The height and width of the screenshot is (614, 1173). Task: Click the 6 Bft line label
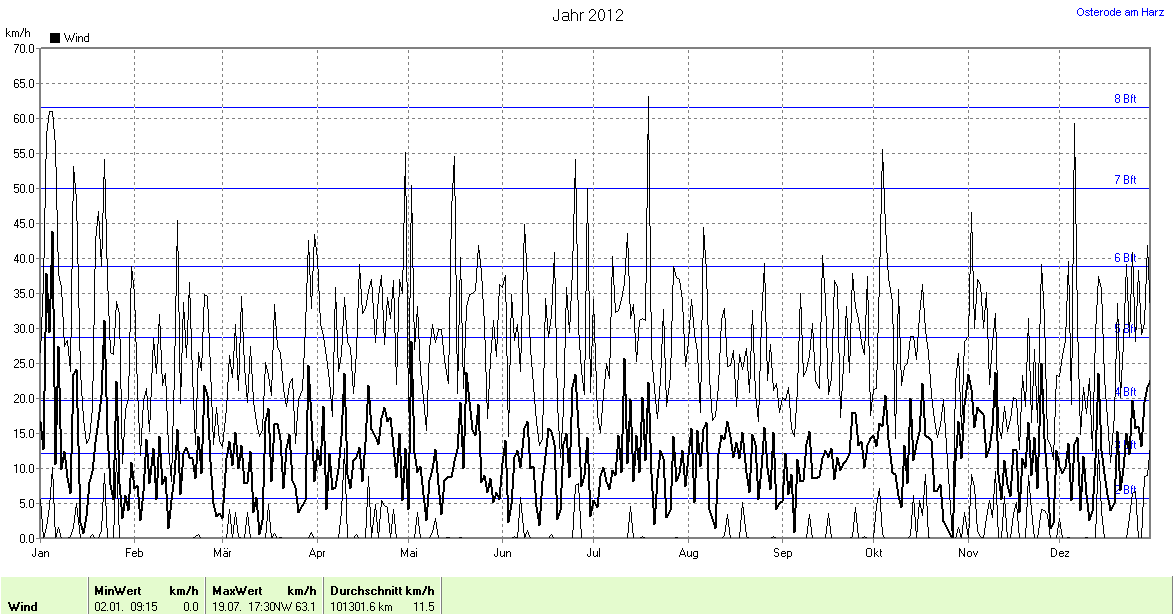(1125, 258)
